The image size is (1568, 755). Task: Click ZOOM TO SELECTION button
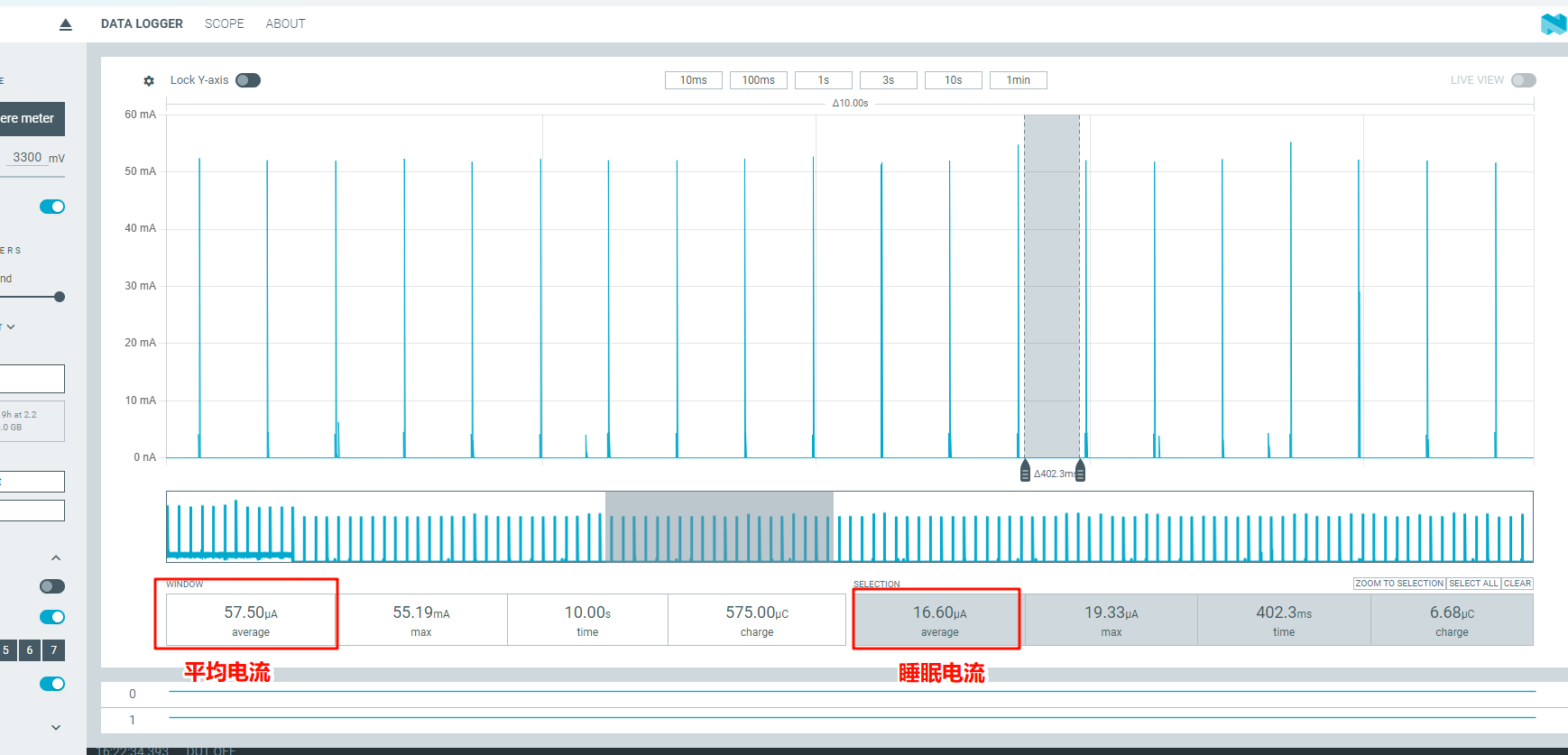pyautogui.click(x=1399, y=584)
